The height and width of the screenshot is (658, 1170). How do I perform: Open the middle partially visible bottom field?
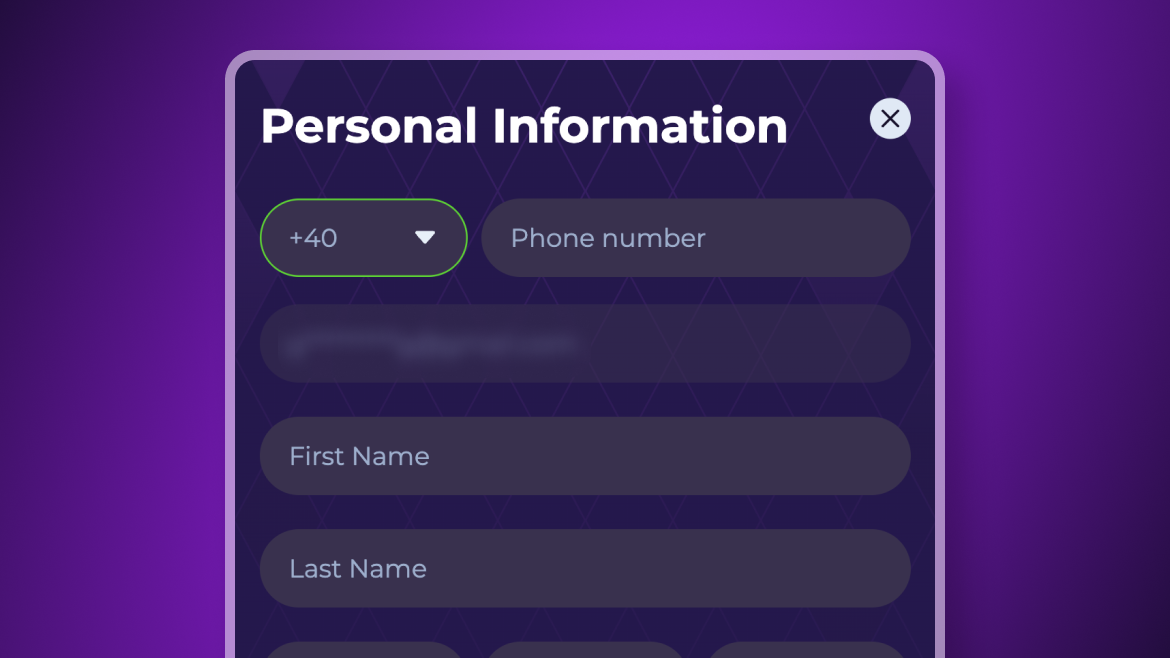coord(585,650)
